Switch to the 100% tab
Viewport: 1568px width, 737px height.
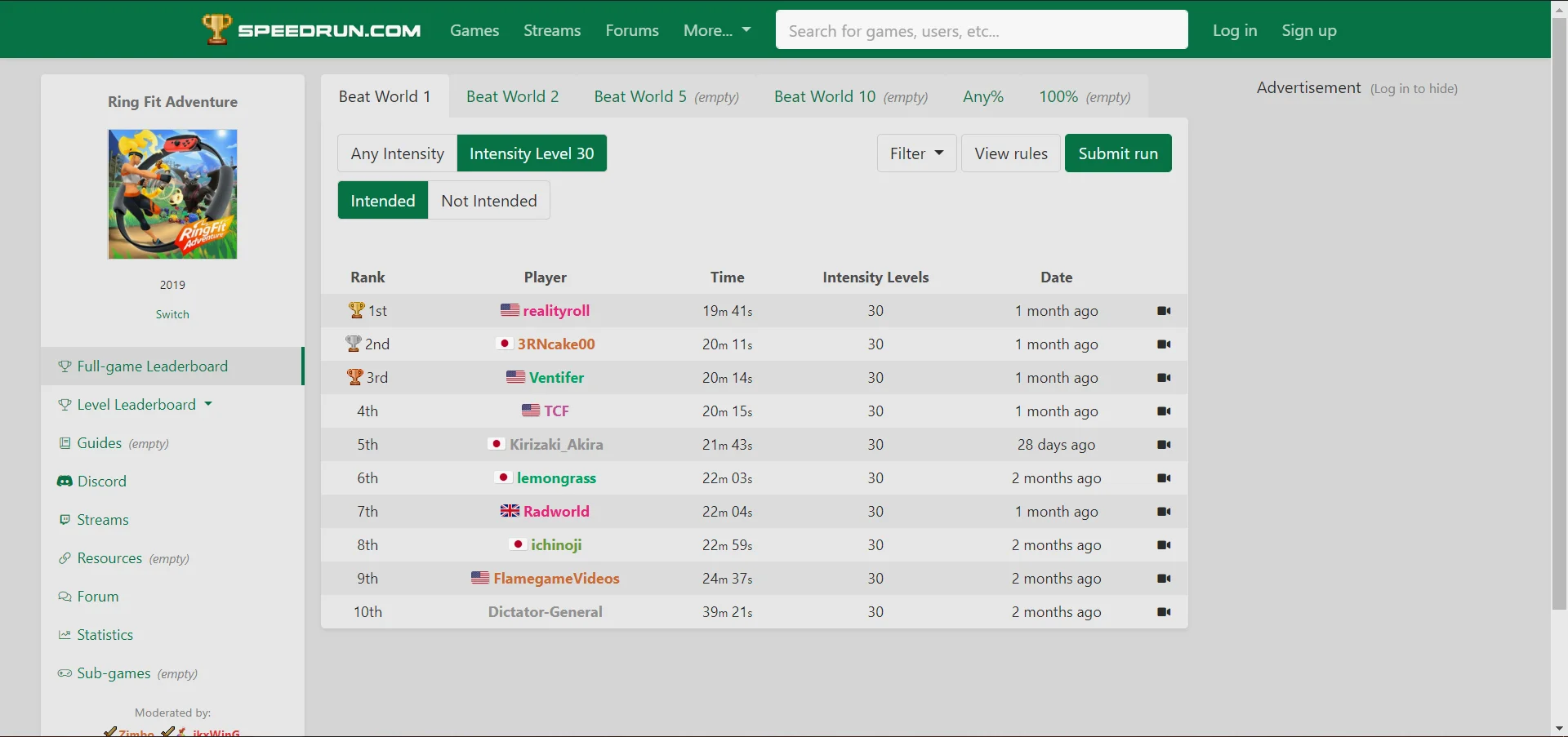pos(1085,96)
